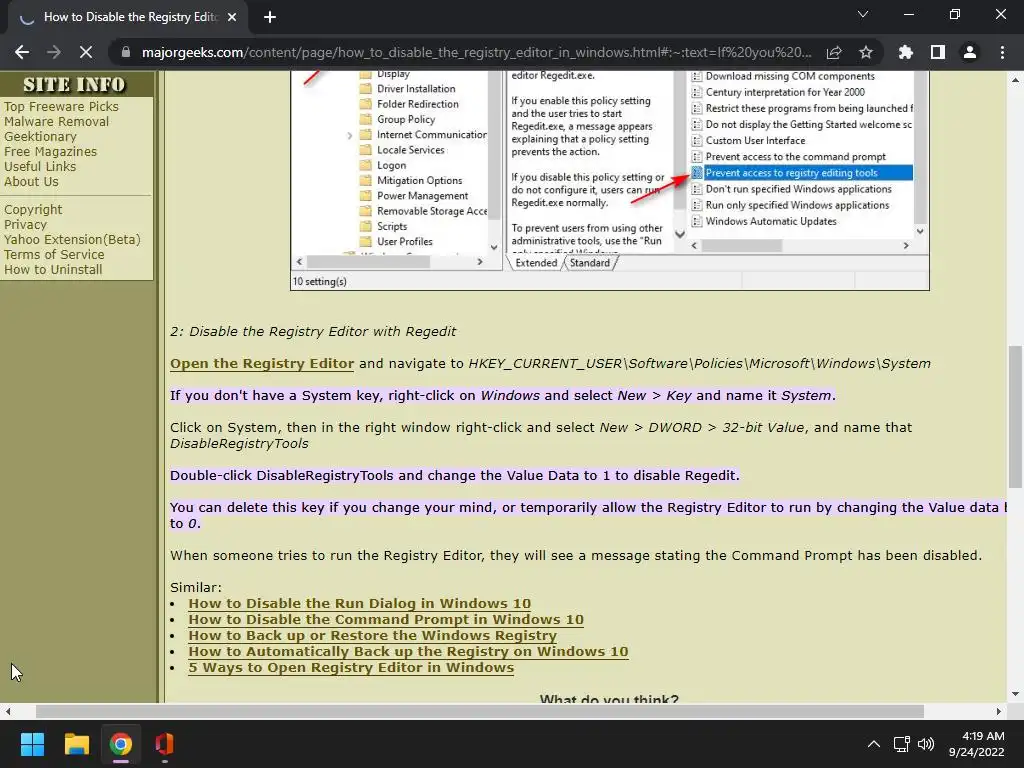Click the address bar URL
1024x768 pixels.
pyautogui.click(x=476, y=52)
